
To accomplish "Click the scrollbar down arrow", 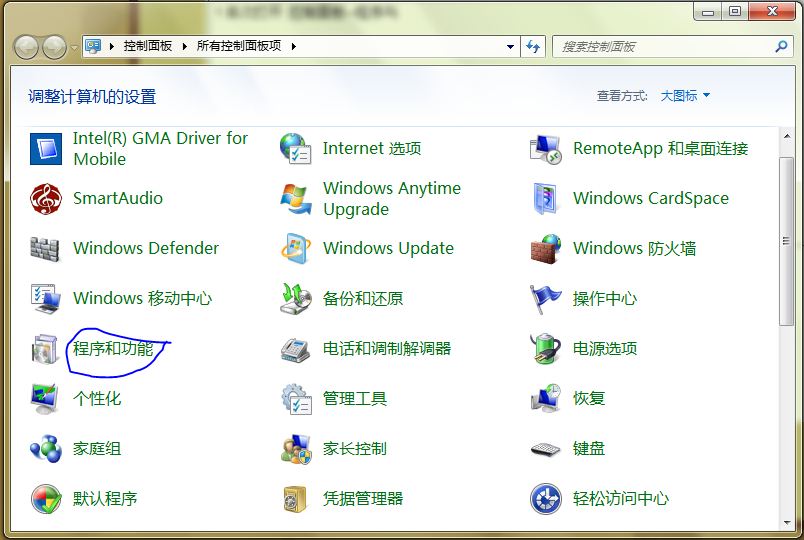I will click(787, 523).
